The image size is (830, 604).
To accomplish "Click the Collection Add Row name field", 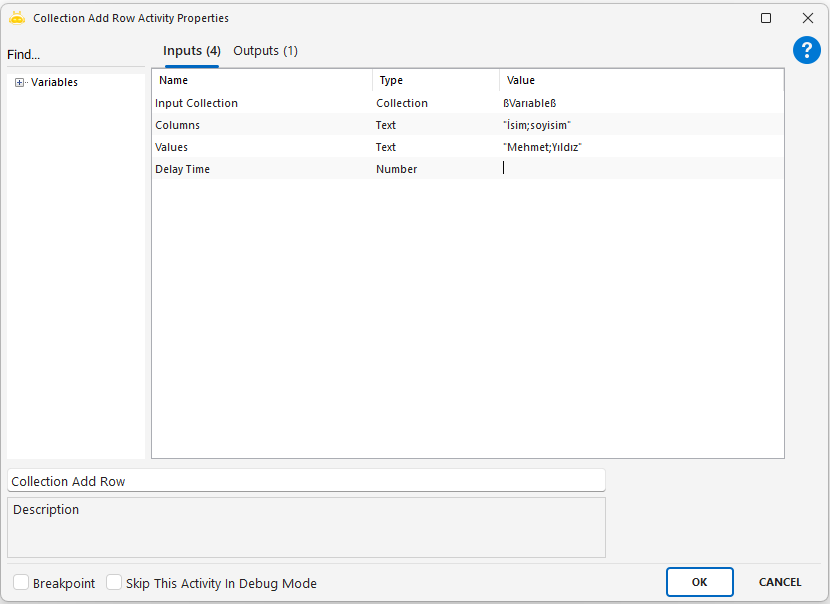I will coord(306,481).
